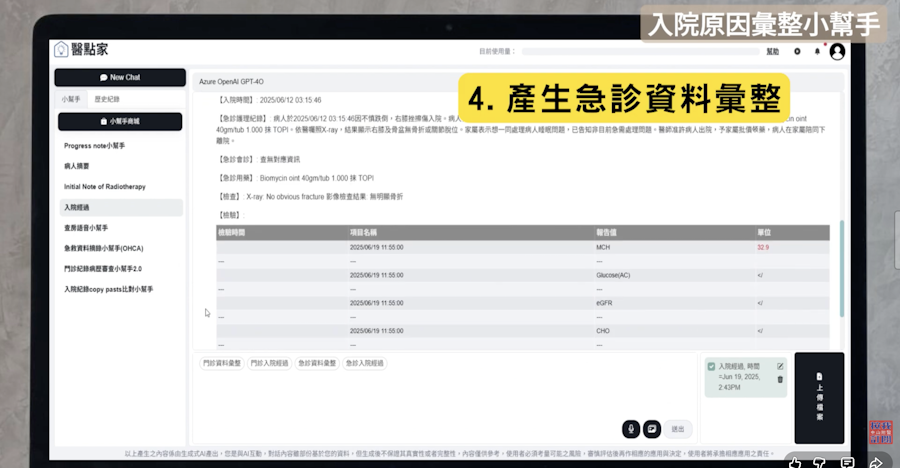Viewport: 900px width, 468px height.
Task: Click the edit icon on 入院經過 card
Action: (780, 367)
